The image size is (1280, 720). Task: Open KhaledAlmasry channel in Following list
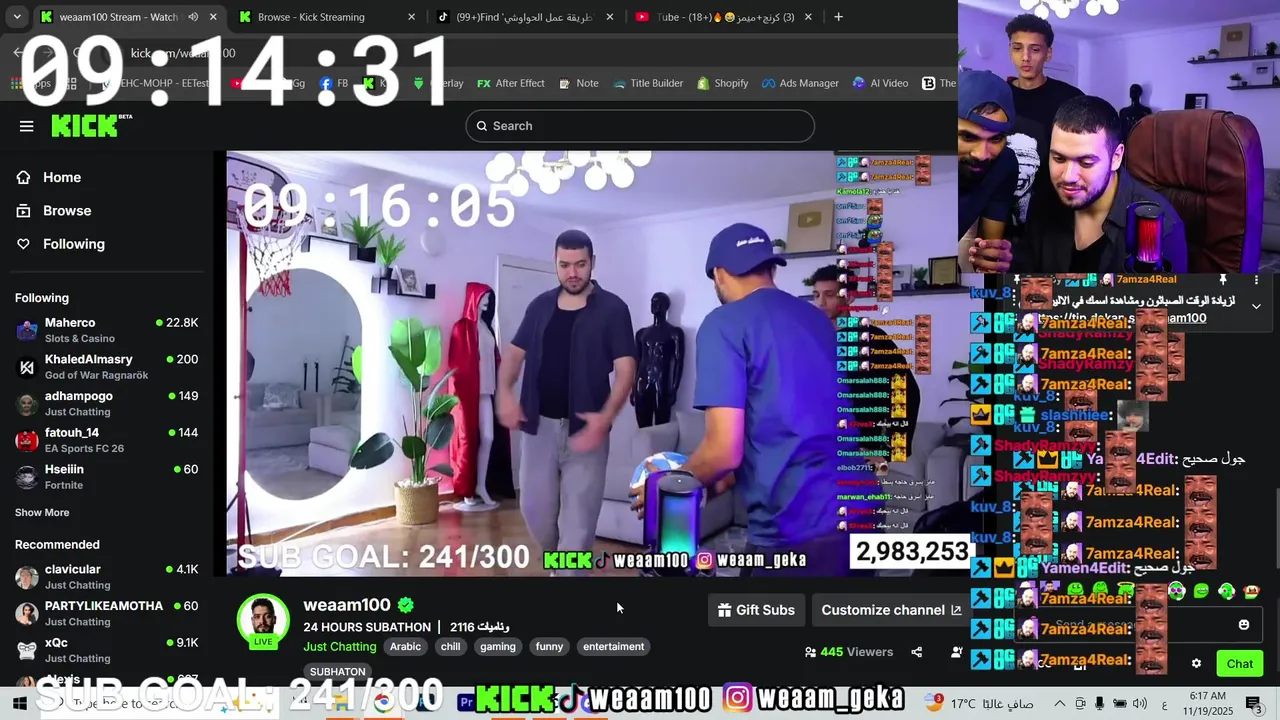pyautogui.click(x=106, y=367)
